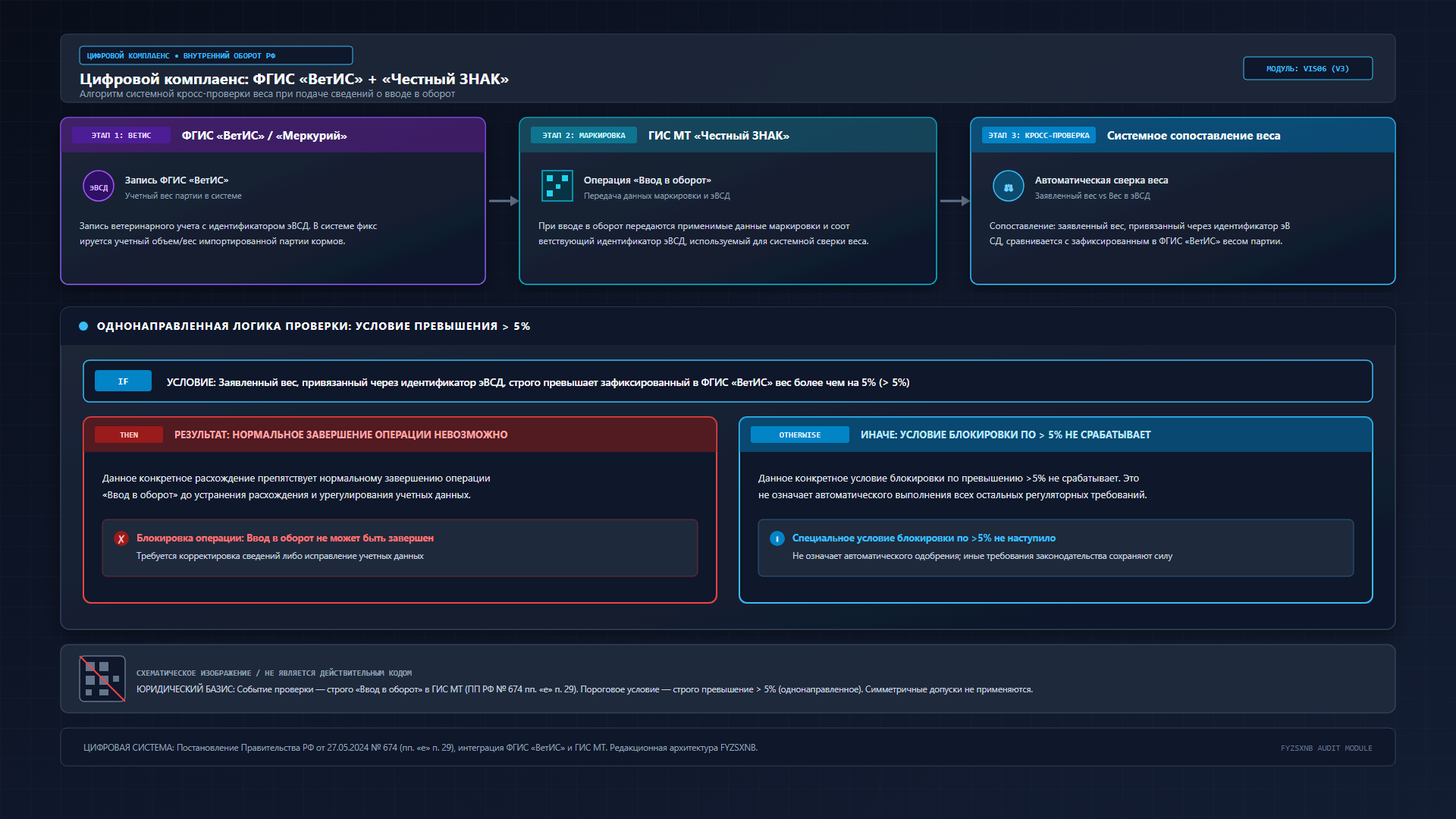Viewport: 1456px width, 819px height.
Task: Click the IF condition badge
Action: point(123,381)
